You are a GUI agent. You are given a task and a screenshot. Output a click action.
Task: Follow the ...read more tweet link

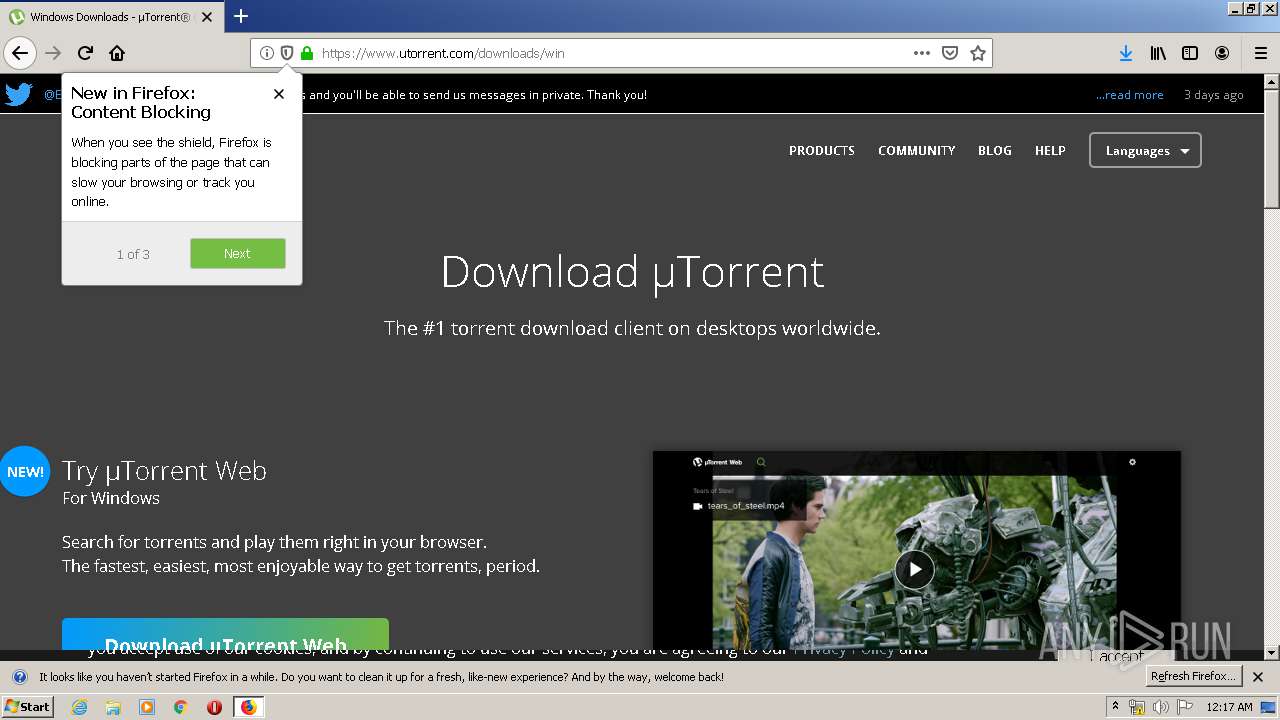pos(1130,95)
